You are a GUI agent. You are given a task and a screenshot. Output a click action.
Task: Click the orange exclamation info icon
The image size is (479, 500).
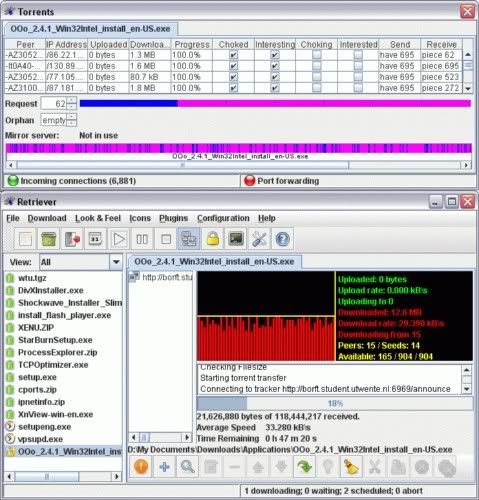coord(141,467)
